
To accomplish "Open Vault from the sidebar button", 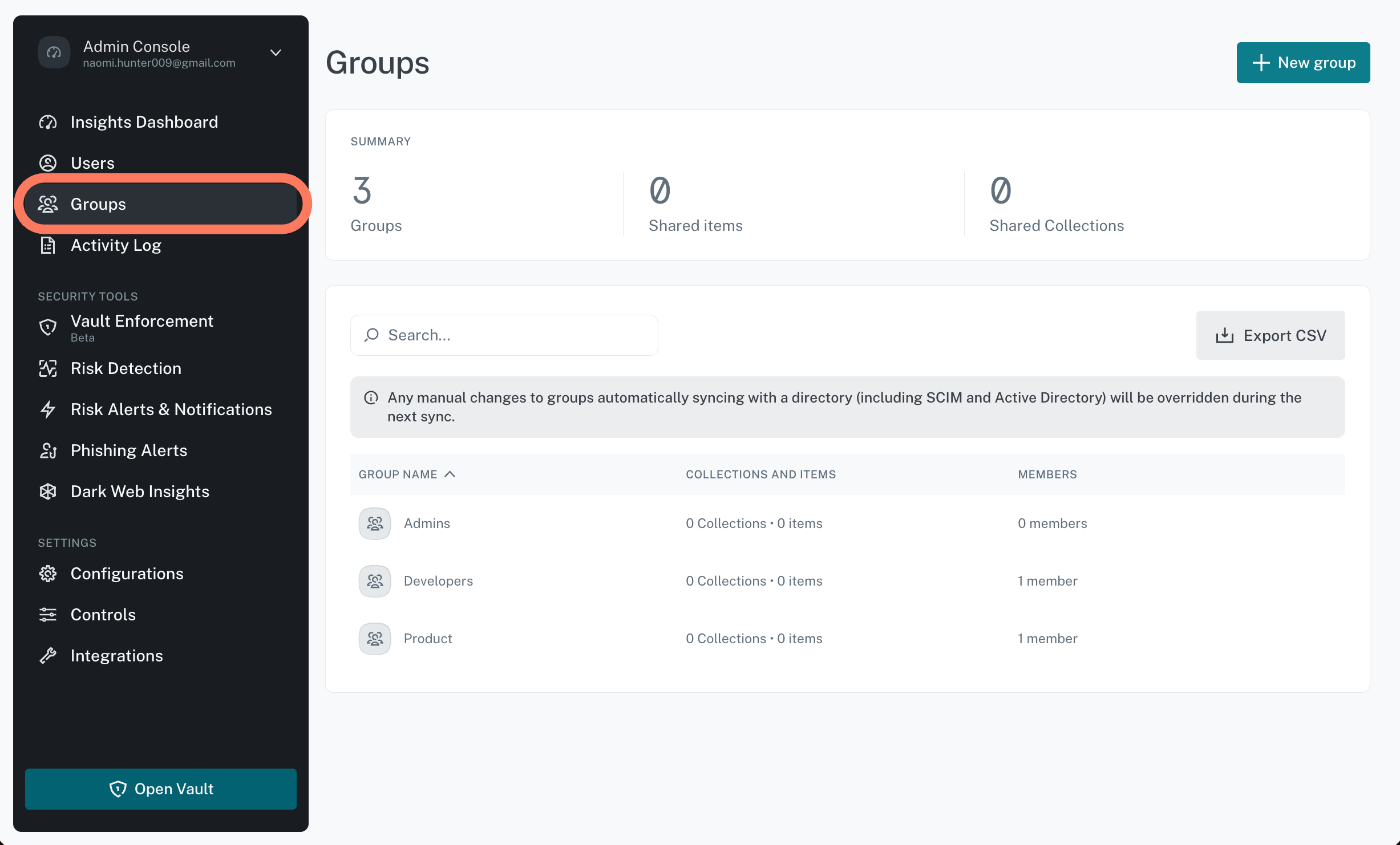I will tap(161, 789).
